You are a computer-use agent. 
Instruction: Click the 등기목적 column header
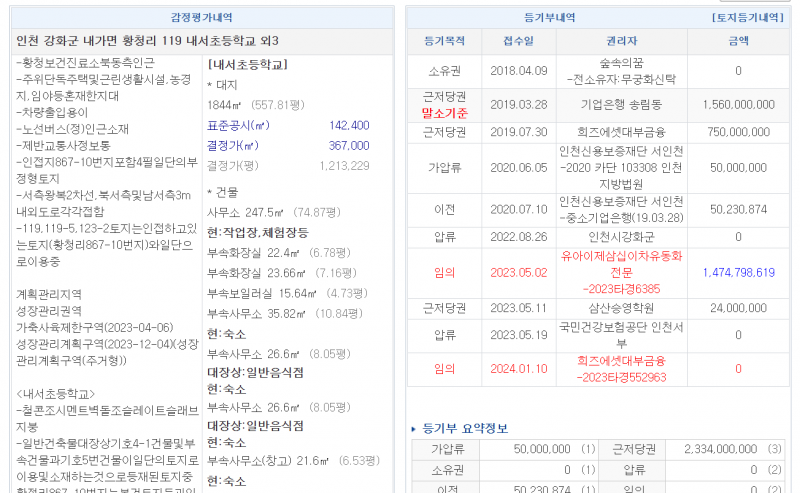coord(445,42)
